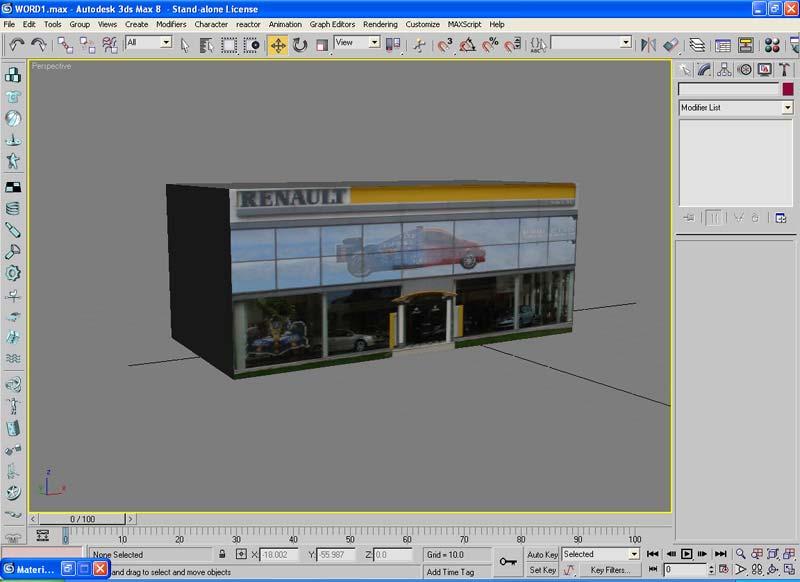The height and width of the screenshot is (582, 800).
Task: Open the Layer Manager
Action: (x=697, y=45)
